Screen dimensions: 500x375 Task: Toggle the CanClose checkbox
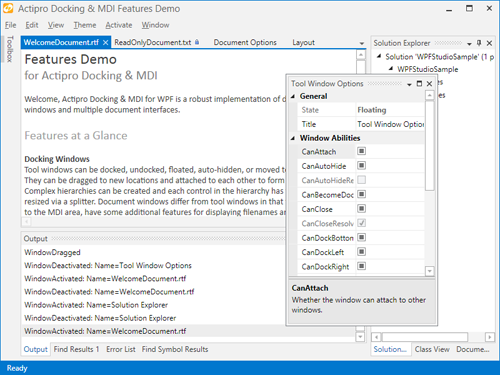point(361,209)
